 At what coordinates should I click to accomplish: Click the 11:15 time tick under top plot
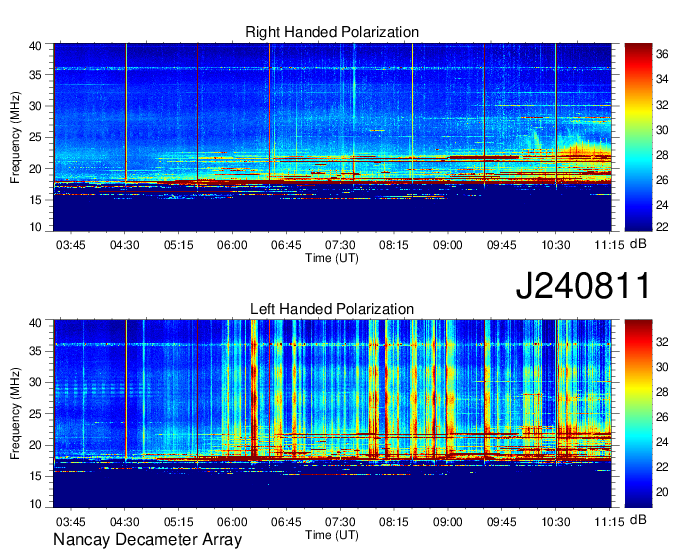(x=609, y=245)
